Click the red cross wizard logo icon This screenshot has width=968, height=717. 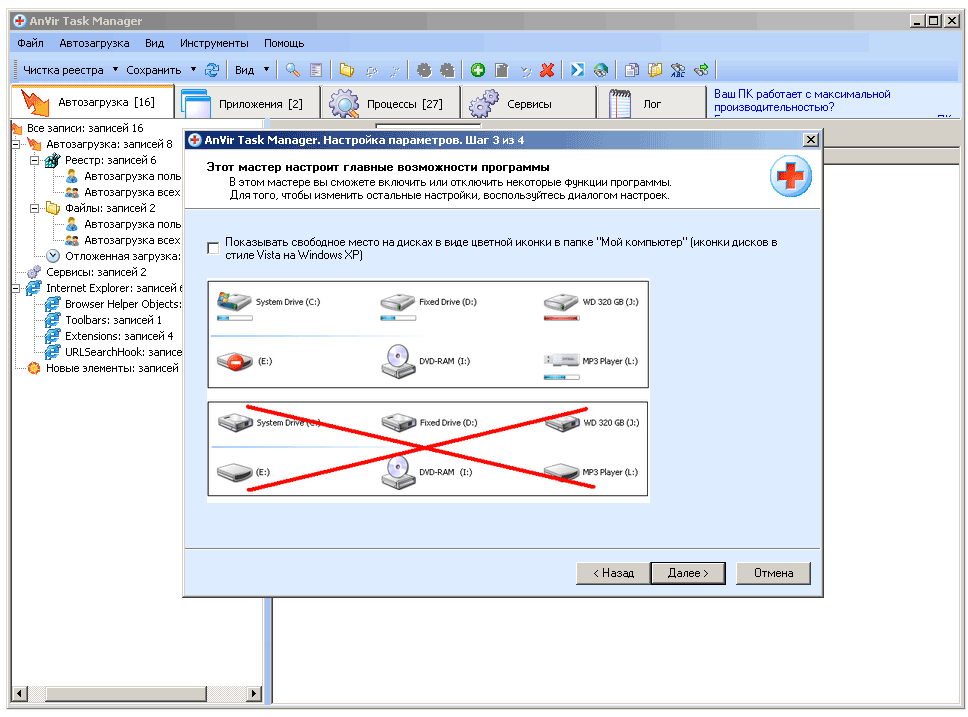tap(790, 178)
